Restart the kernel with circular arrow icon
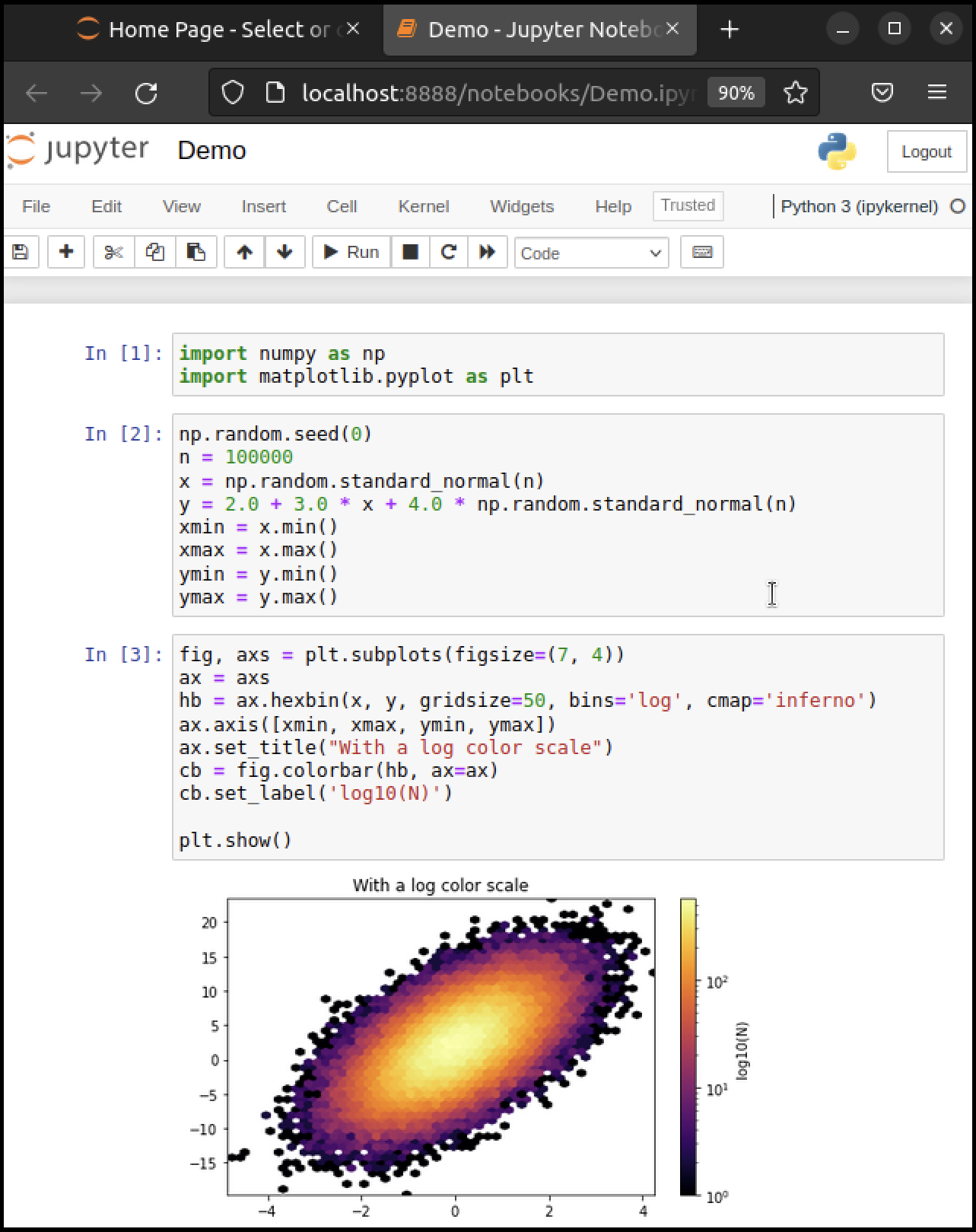The height and width of the screenshot is (1232, 976). pos(449,252)
